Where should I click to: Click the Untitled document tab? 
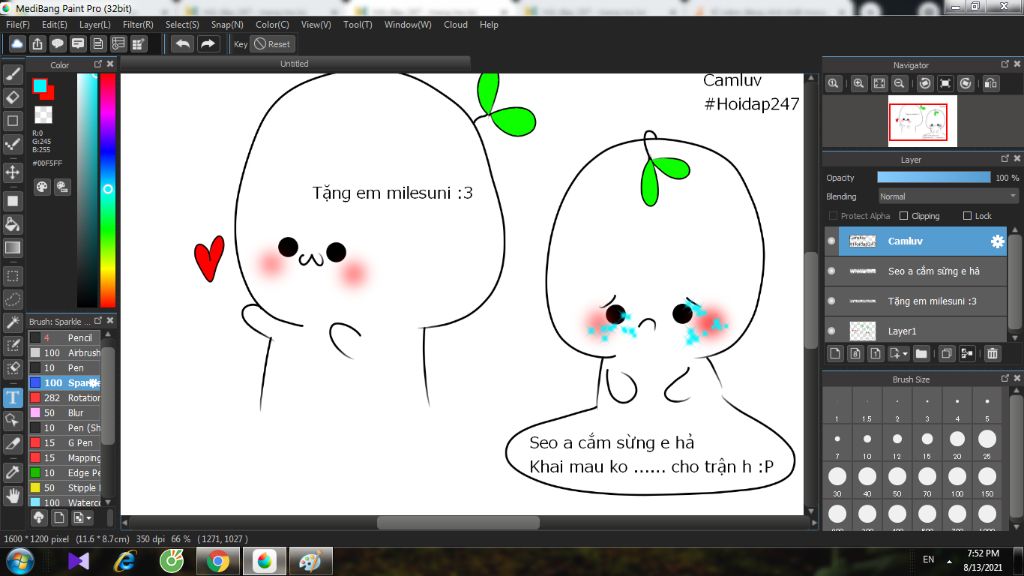pos(295,64)
